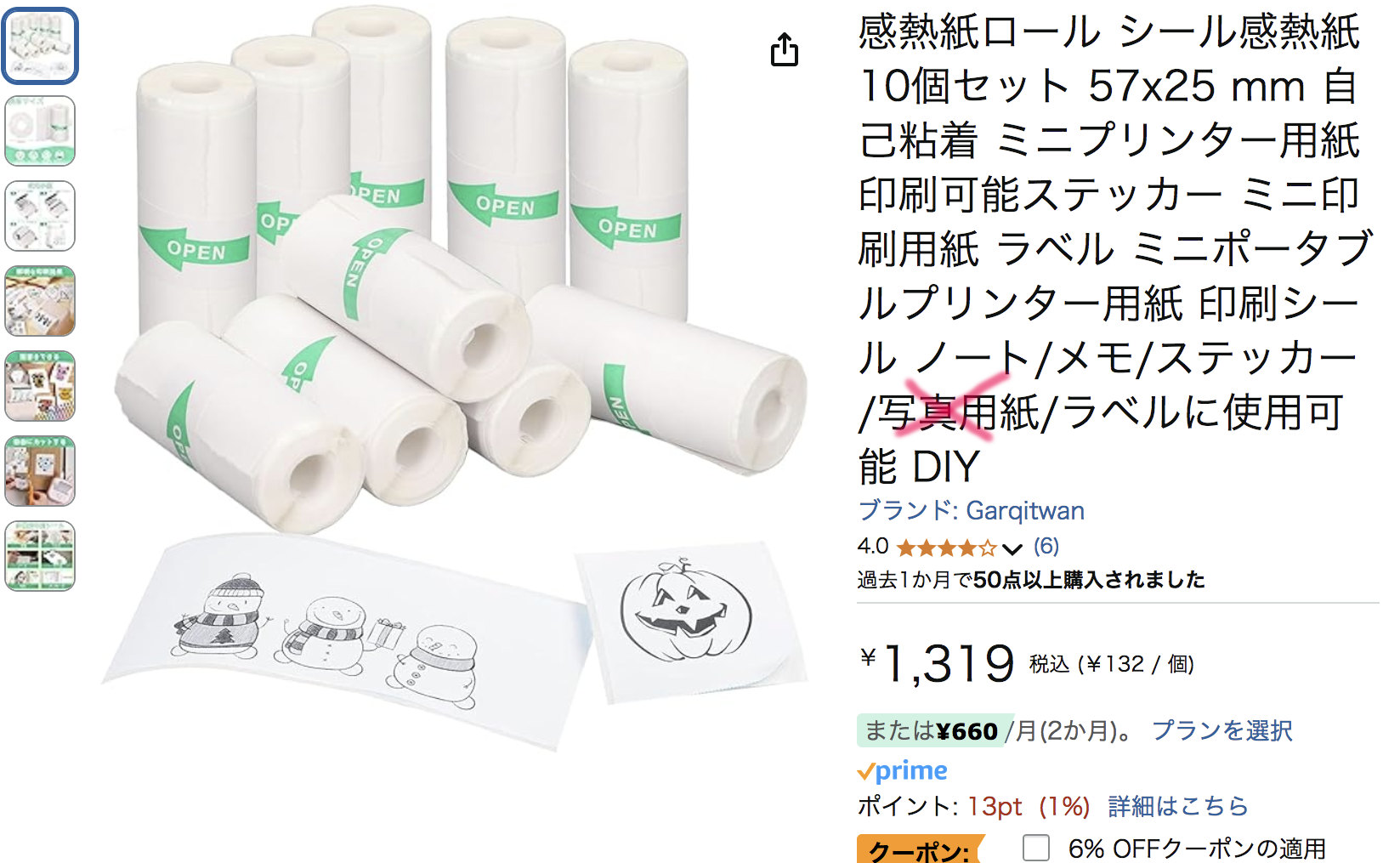Open the Garqitwan brand link
Viewport: 1400px width, 863px height.
click(x=971, y=510)
